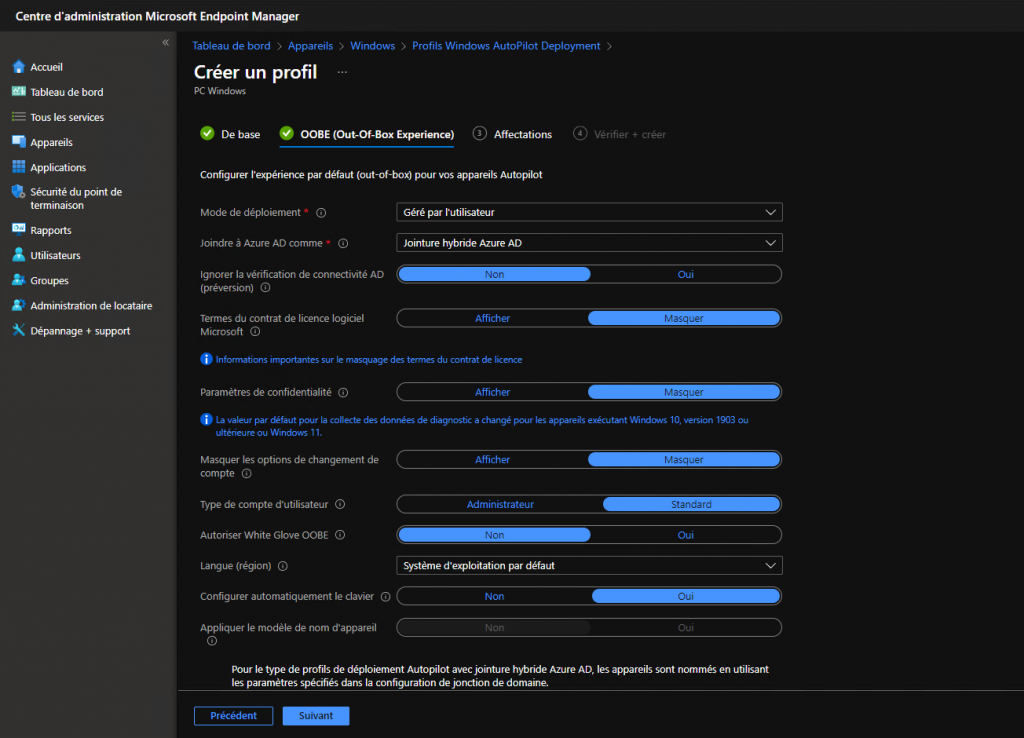This screenshot has height=738, width=1024.
Task: Show info for Configurer automatiquement le clavier
Action: tap(385, 596)
